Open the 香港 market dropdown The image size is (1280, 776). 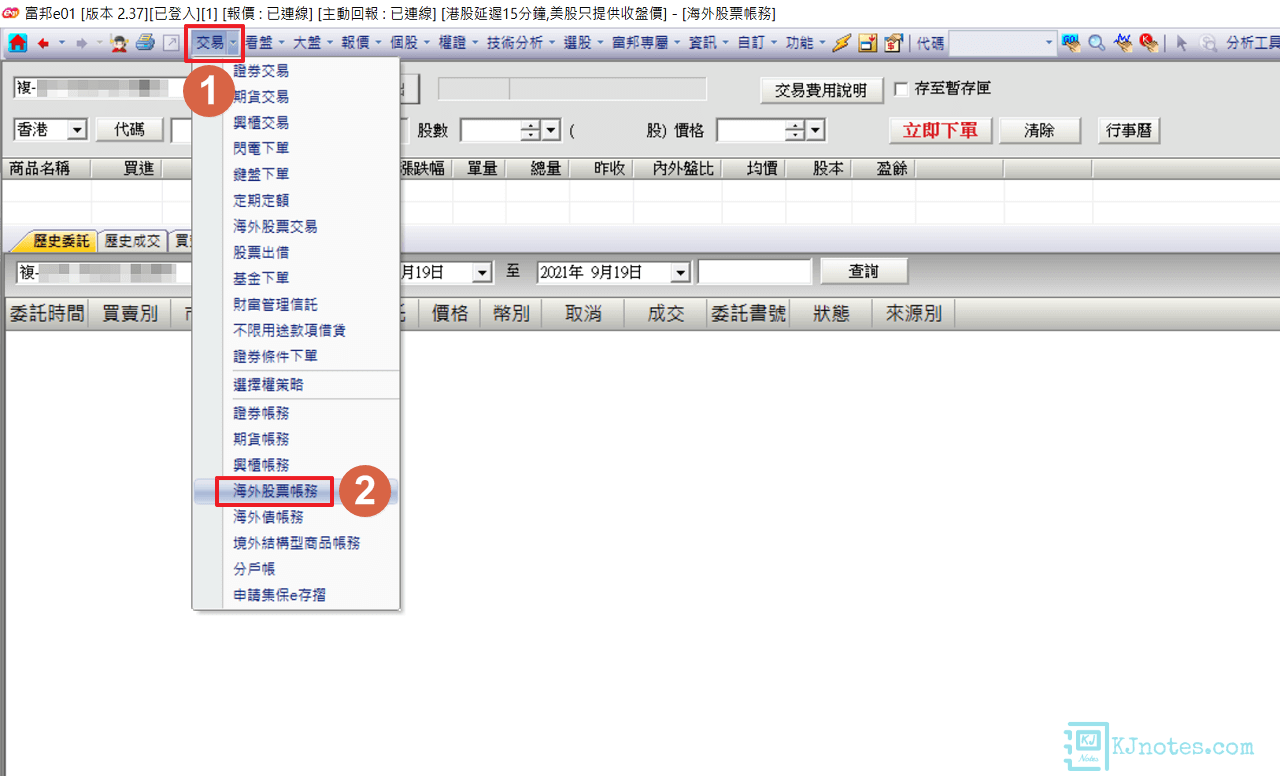pyautogui.click(x=78, y=130)
